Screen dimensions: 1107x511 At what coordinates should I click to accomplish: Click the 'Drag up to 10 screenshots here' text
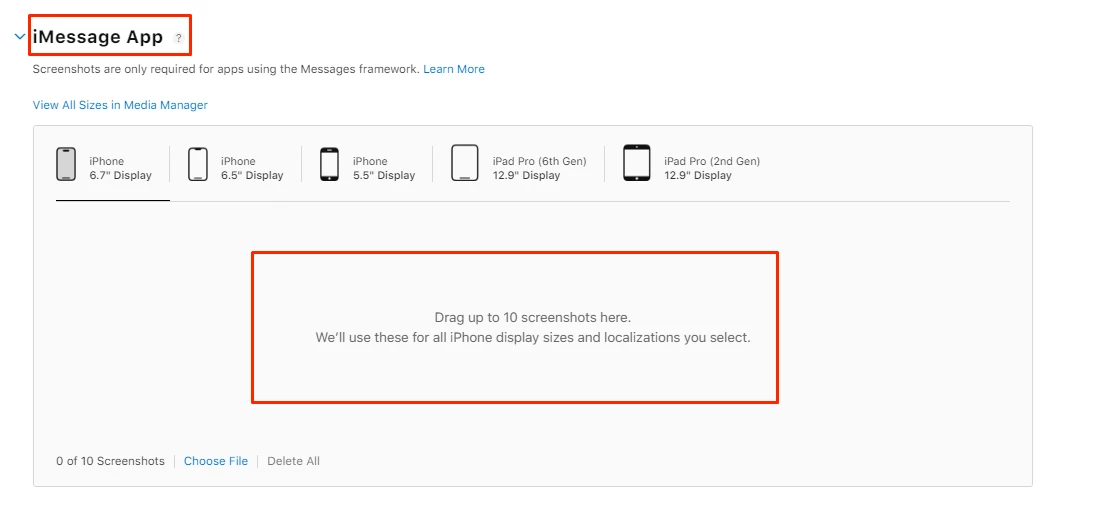click(533, 318)
